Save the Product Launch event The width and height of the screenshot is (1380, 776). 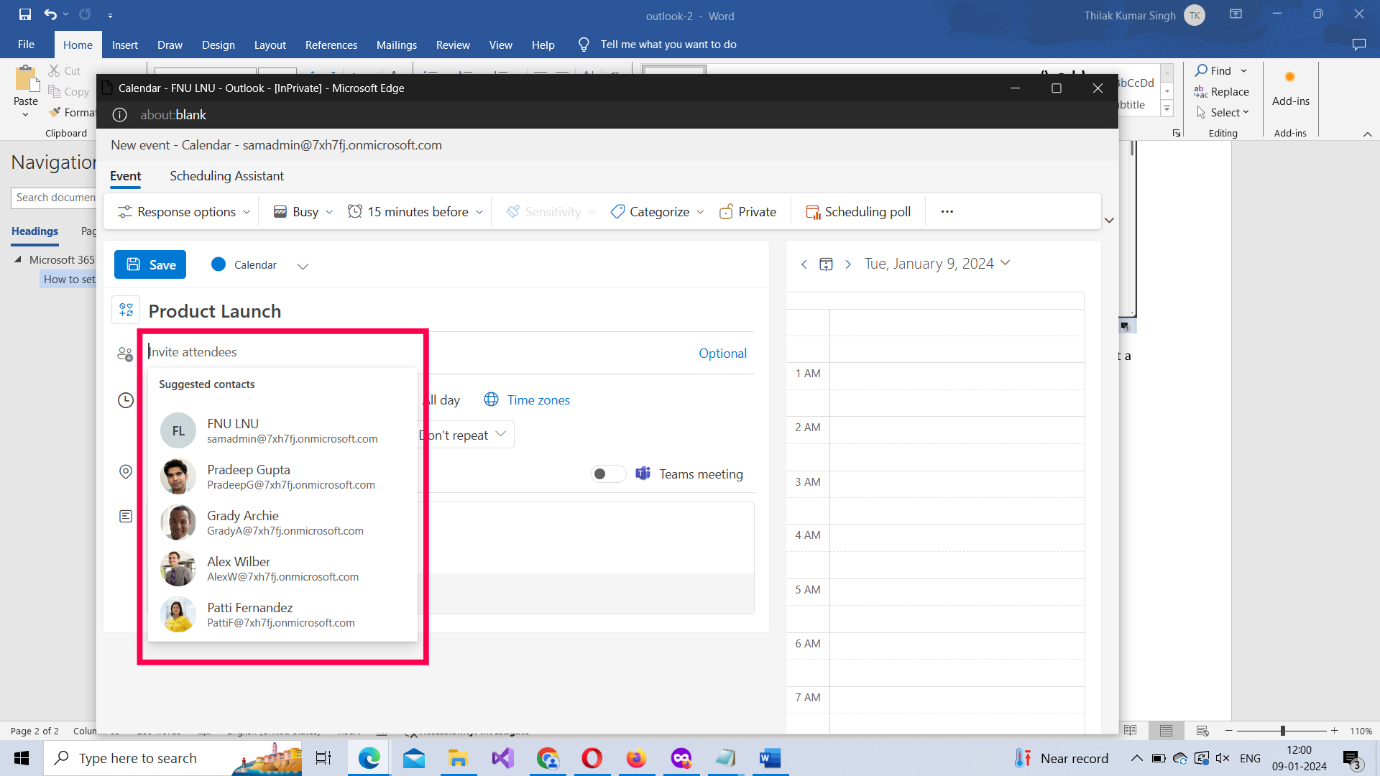[x=150, y=265]
